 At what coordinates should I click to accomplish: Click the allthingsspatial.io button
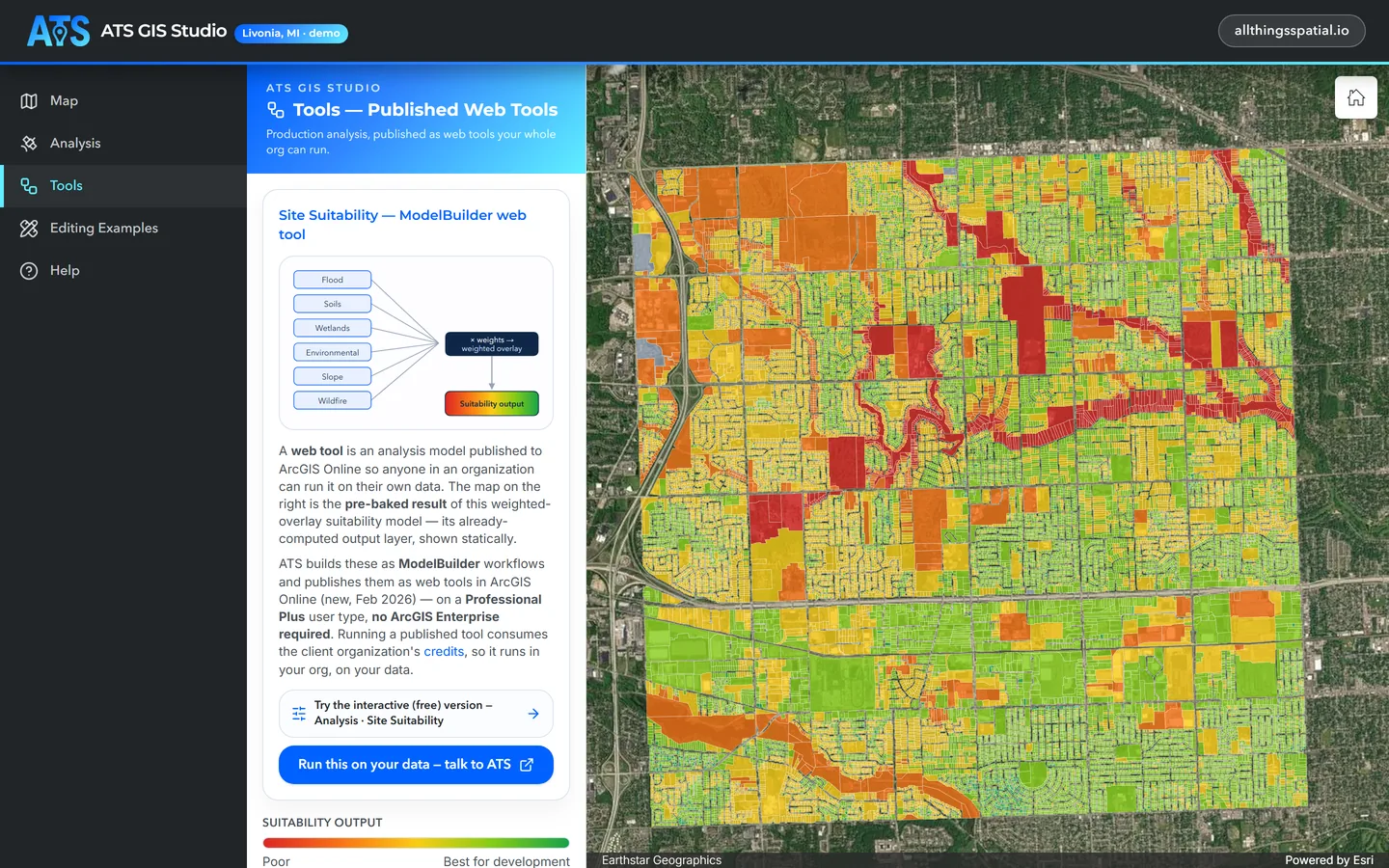[x=1292, y=31]
